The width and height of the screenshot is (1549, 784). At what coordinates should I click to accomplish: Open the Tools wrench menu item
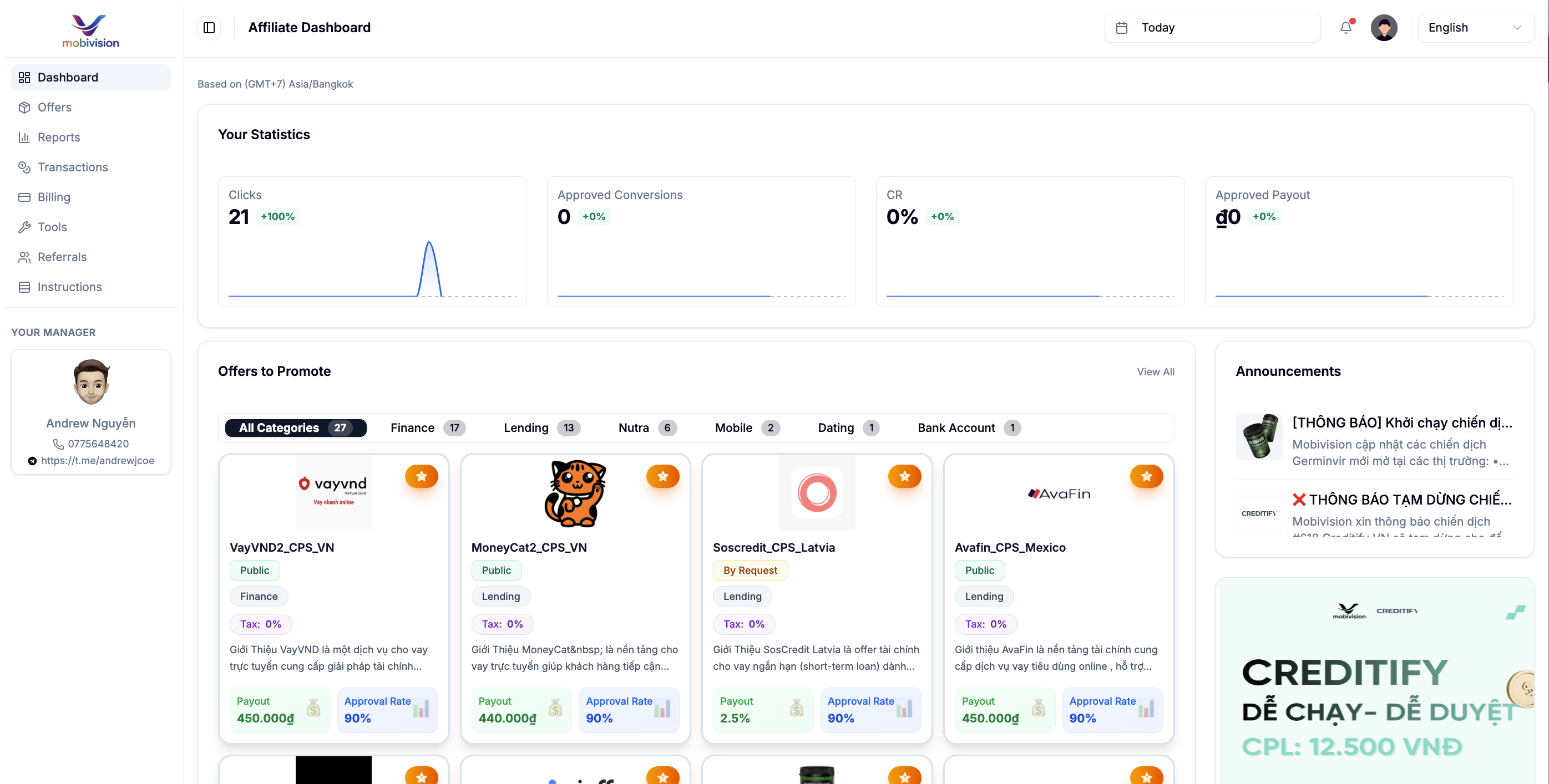tap(52, 227)
